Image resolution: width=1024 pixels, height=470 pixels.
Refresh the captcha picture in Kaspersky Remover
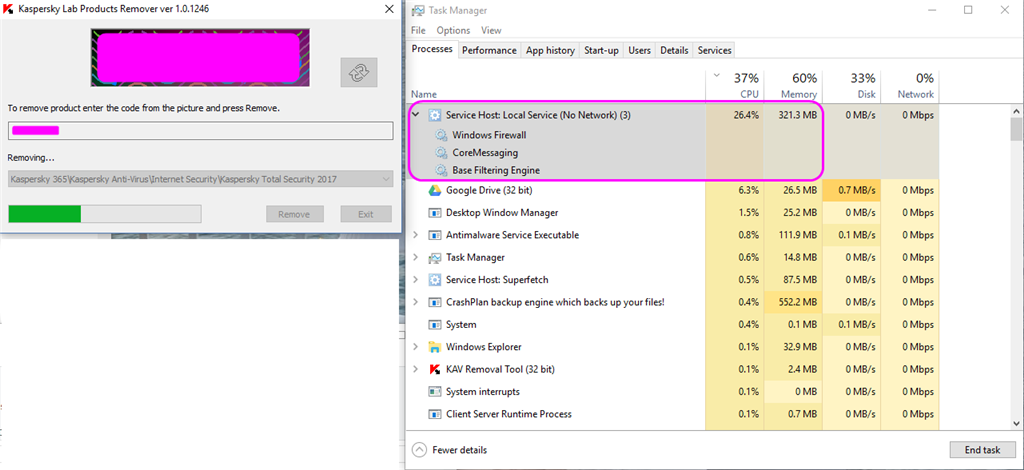point(359,72)
